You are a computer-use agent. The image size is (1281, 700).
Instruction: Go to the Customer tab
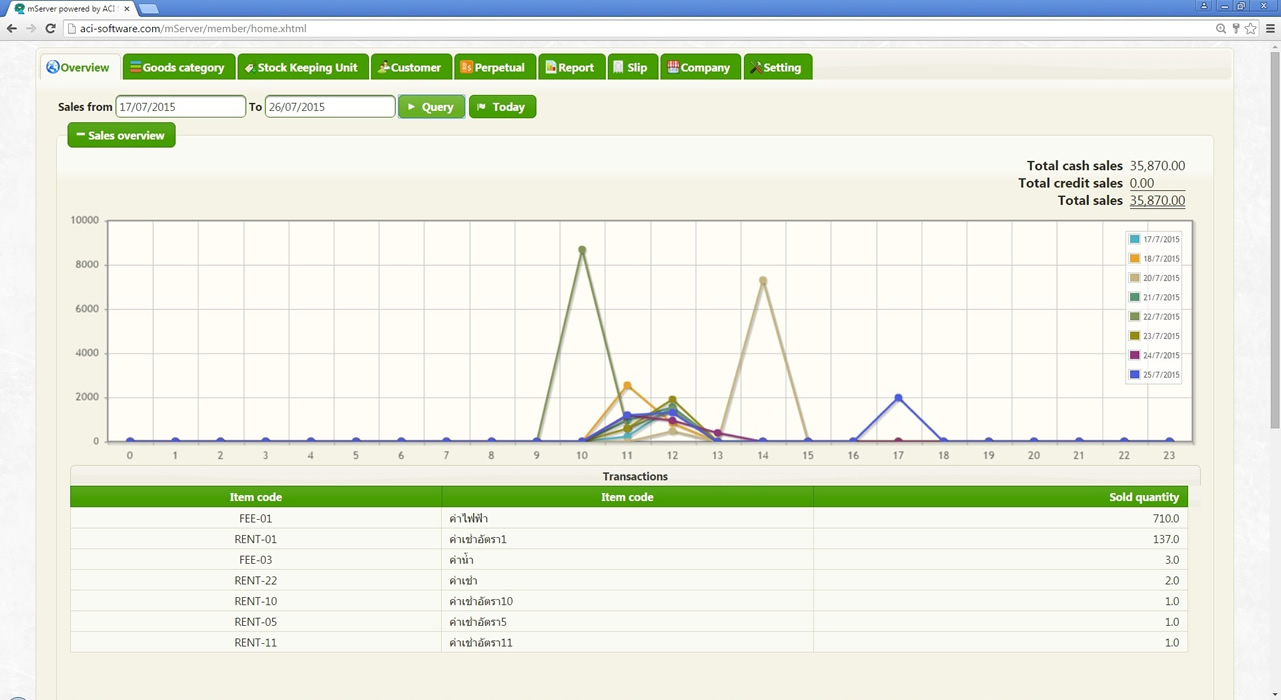click(410, 67)
